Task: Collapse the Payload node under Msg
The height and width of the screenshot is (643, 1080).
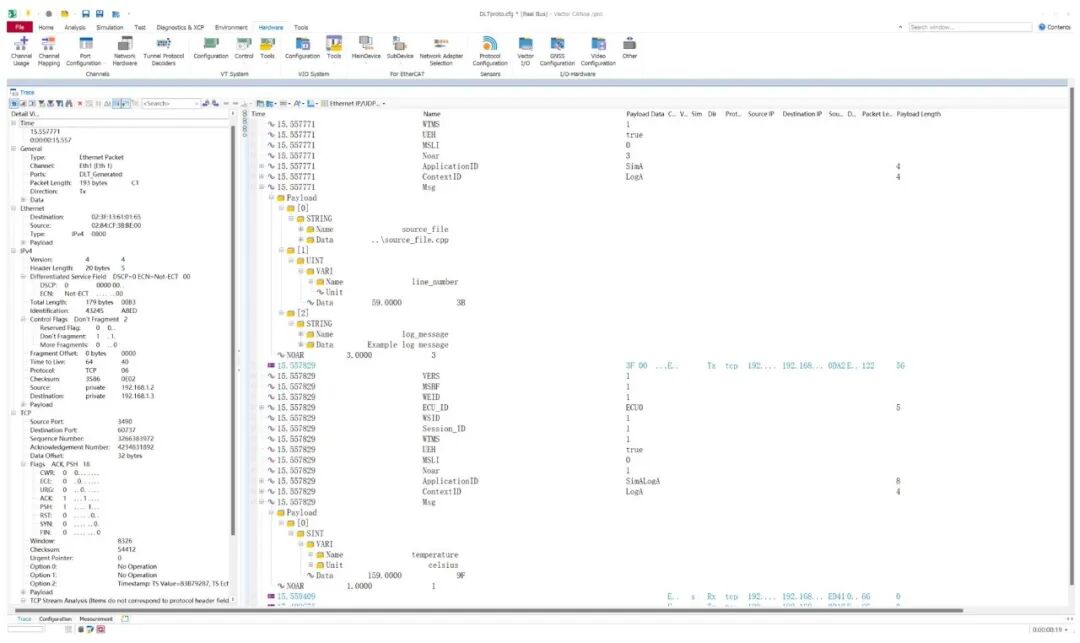Action: (270, 198)
